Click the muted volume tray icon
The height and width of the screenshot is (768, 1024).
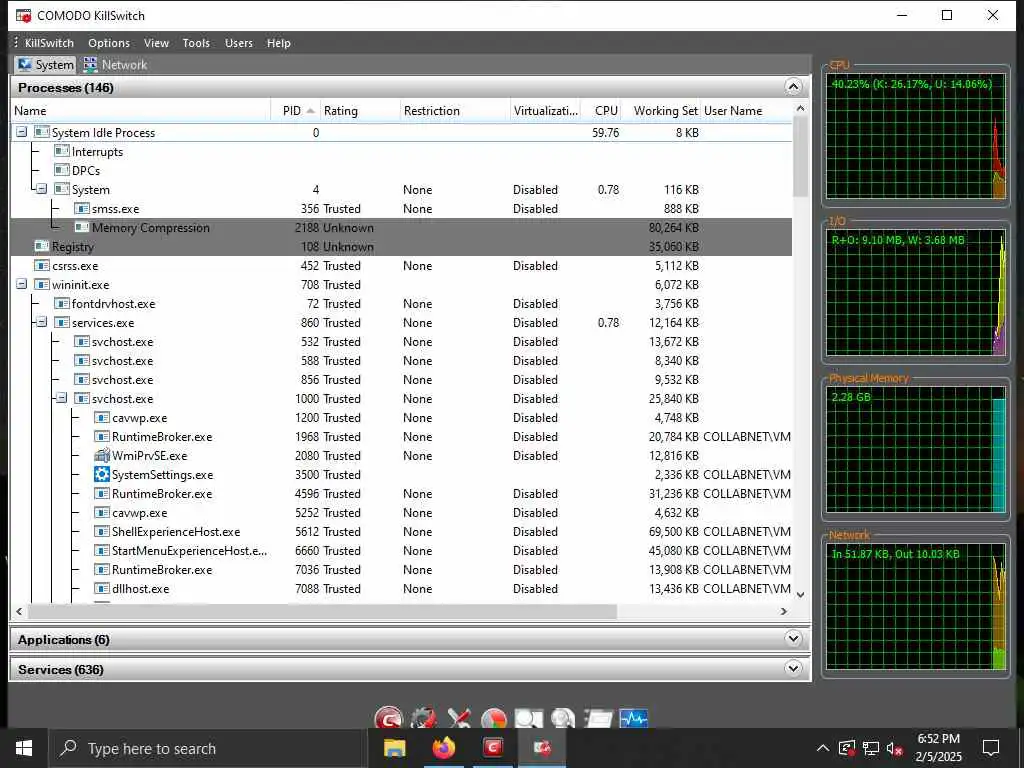pos(895,748)
